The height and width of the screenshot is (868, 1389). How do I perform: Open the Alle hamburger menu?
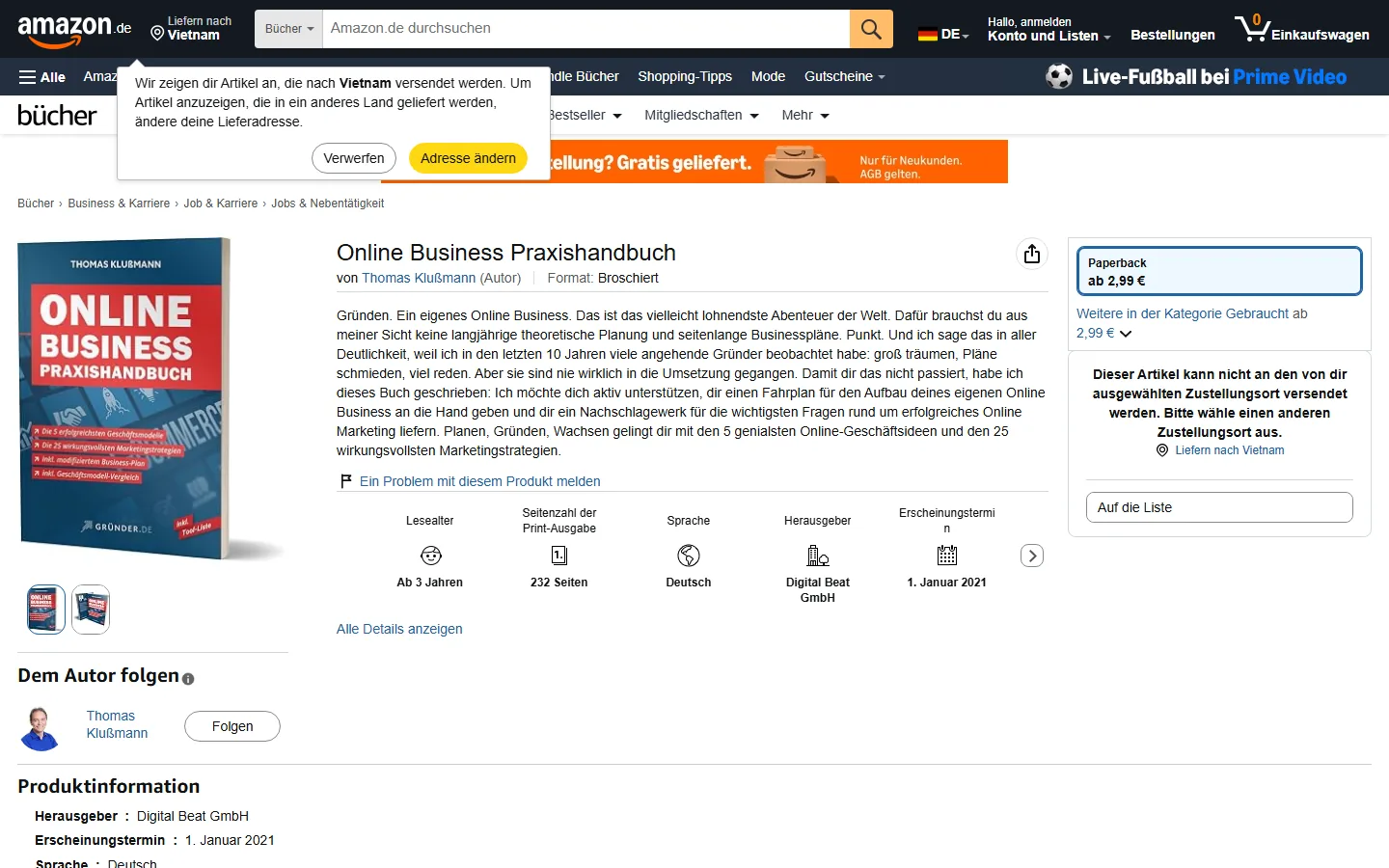coord(42,77)
